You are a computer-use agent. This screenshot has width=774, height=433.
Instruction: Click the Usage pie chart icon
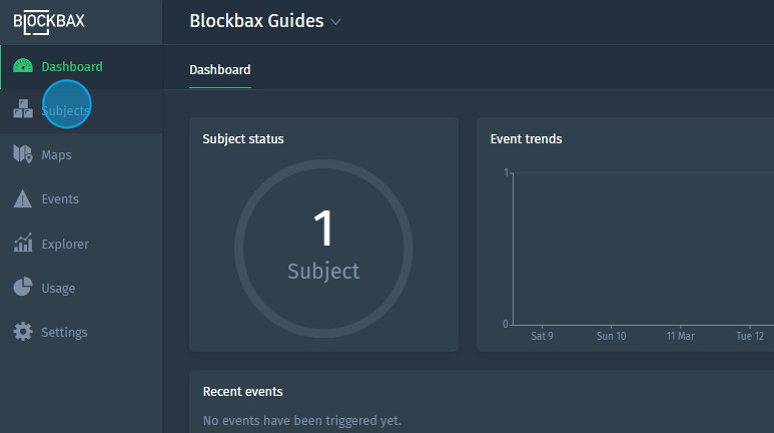point(22,288)
